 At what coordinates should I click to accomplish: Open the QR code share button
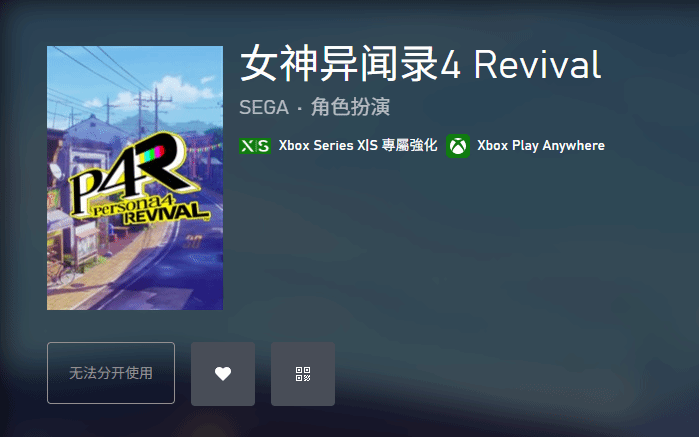click(303, 374)
